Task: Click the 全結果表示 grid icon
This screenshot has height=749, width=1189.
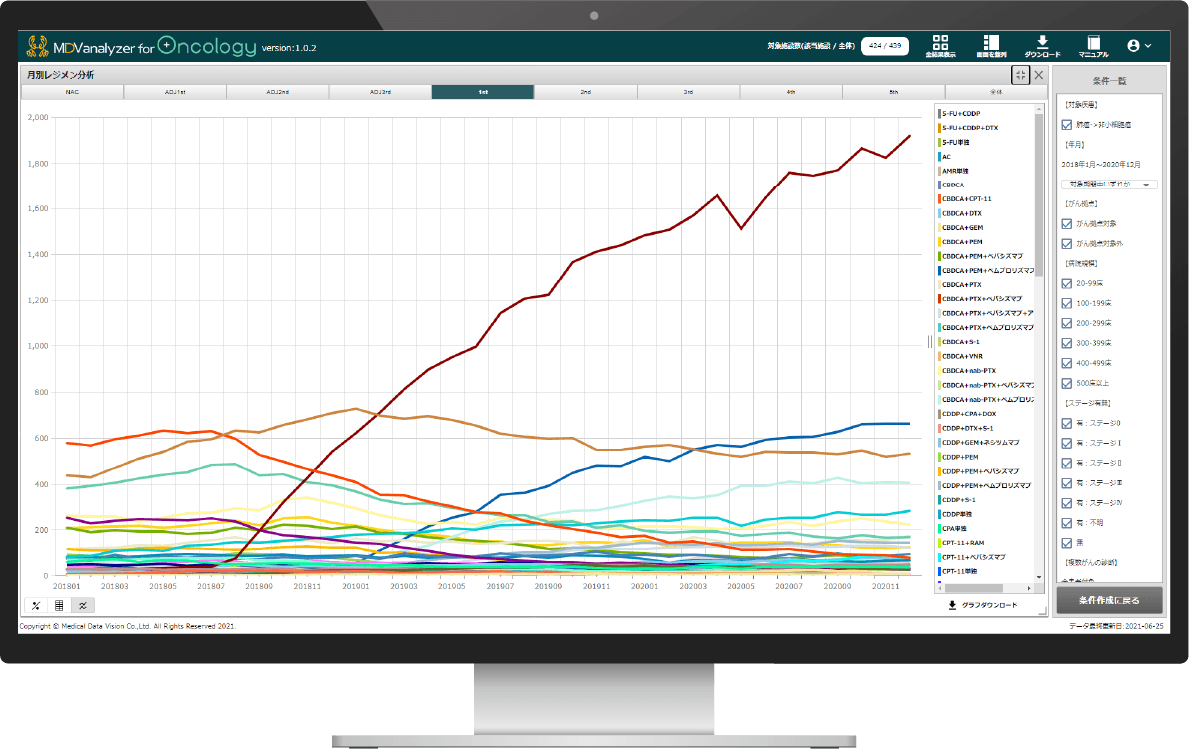Action: click(940, 45)
